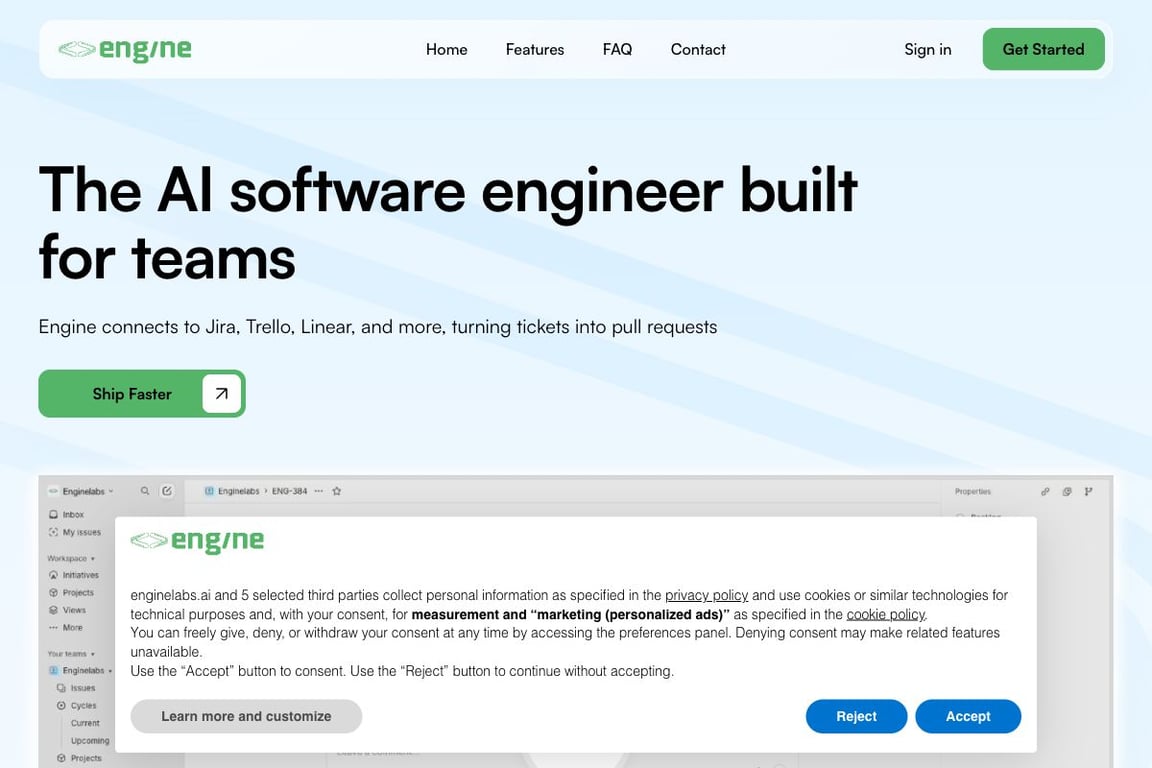Open Projects under the Enginelabs team
Screen dimensions: 1152x768
coord(79,758)
